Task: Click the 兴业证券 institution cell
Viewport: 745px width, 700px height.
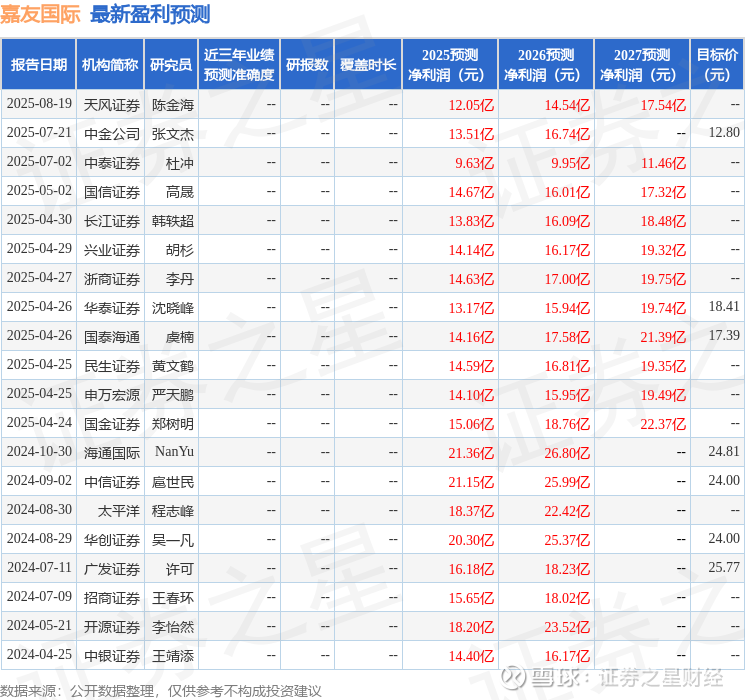Action: pos(112,250)
